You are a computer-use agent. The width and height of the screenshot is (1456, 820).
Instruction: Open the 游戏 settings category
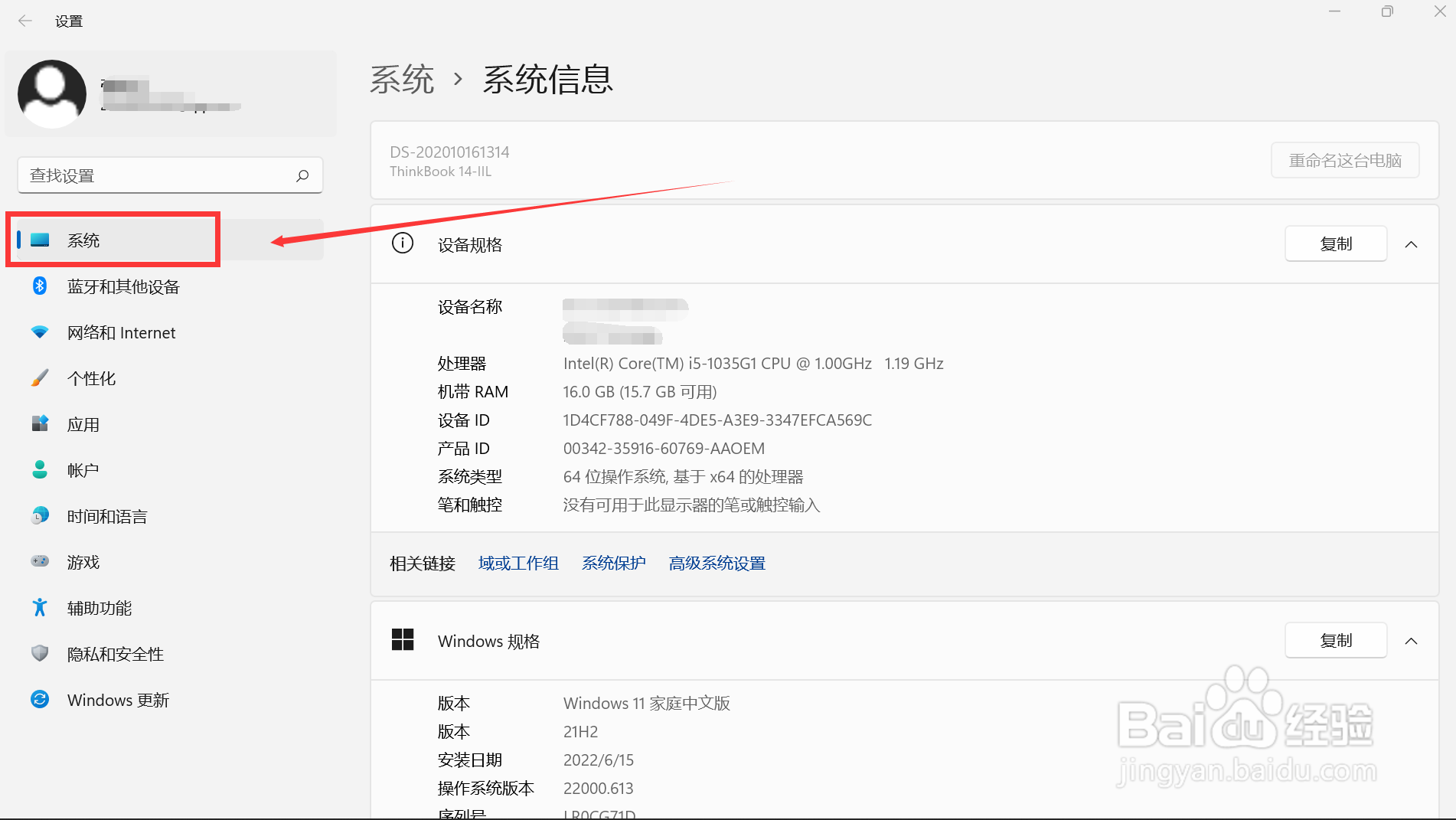[x=83, y=561]
